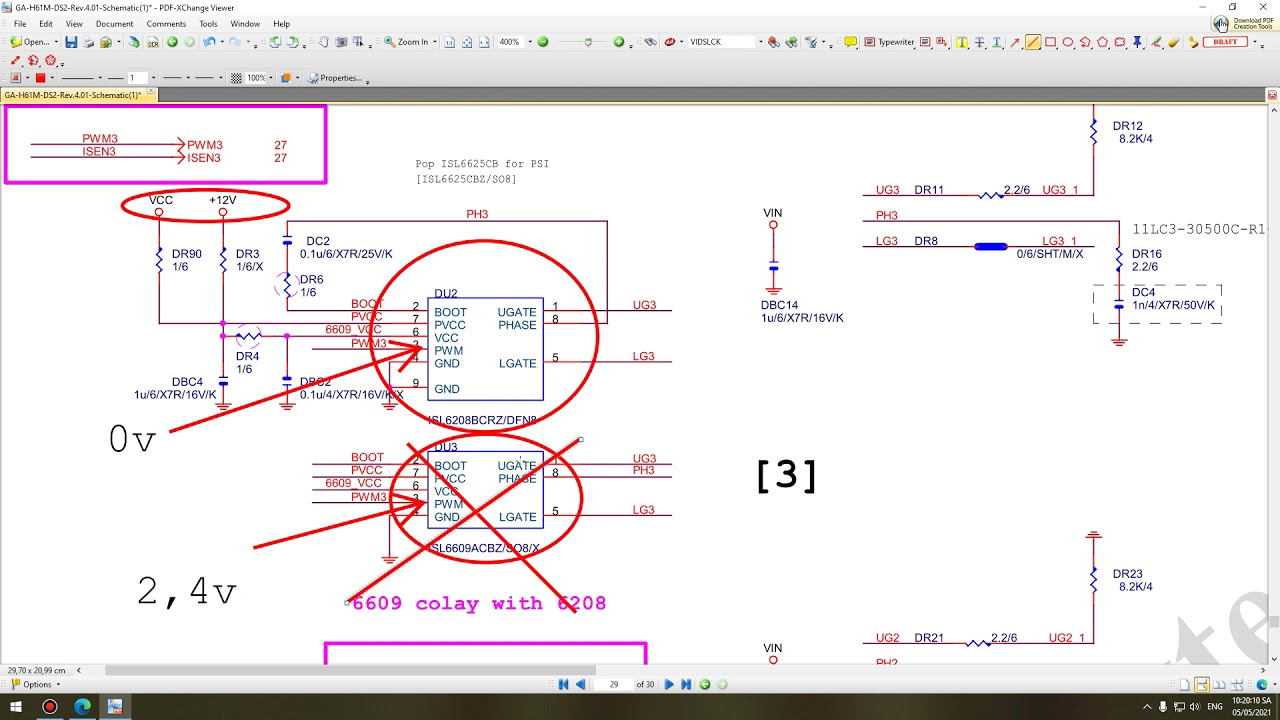Select the Snapshot camera tool

[x=341, y=42]
